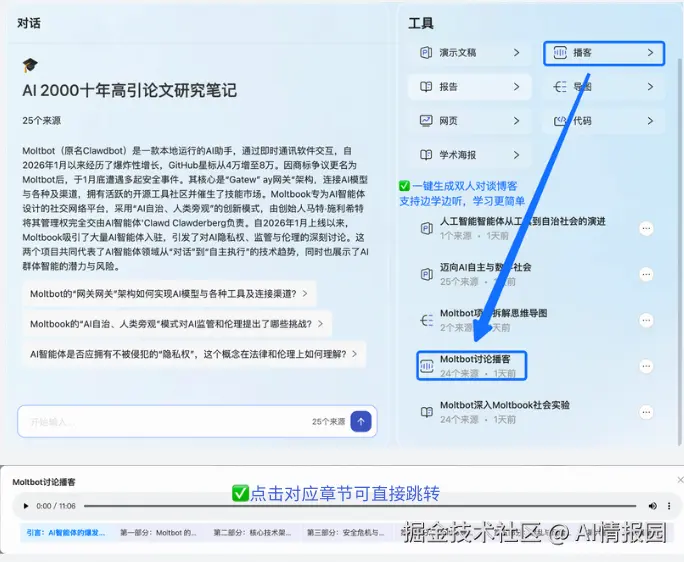
Task: Send message with the blue arrow button
Action: click(x=361, y=422)
